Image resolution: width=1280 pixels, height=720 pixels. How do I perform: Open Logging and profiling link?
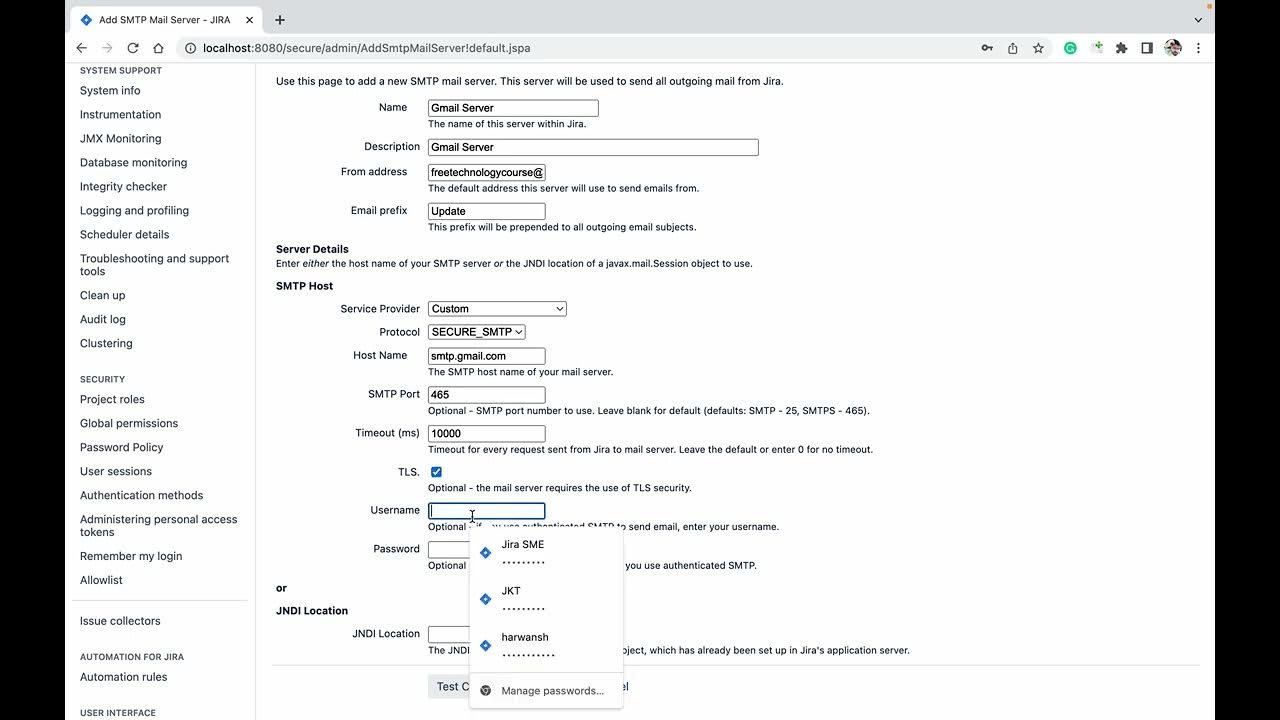click(x=134, y=211)
